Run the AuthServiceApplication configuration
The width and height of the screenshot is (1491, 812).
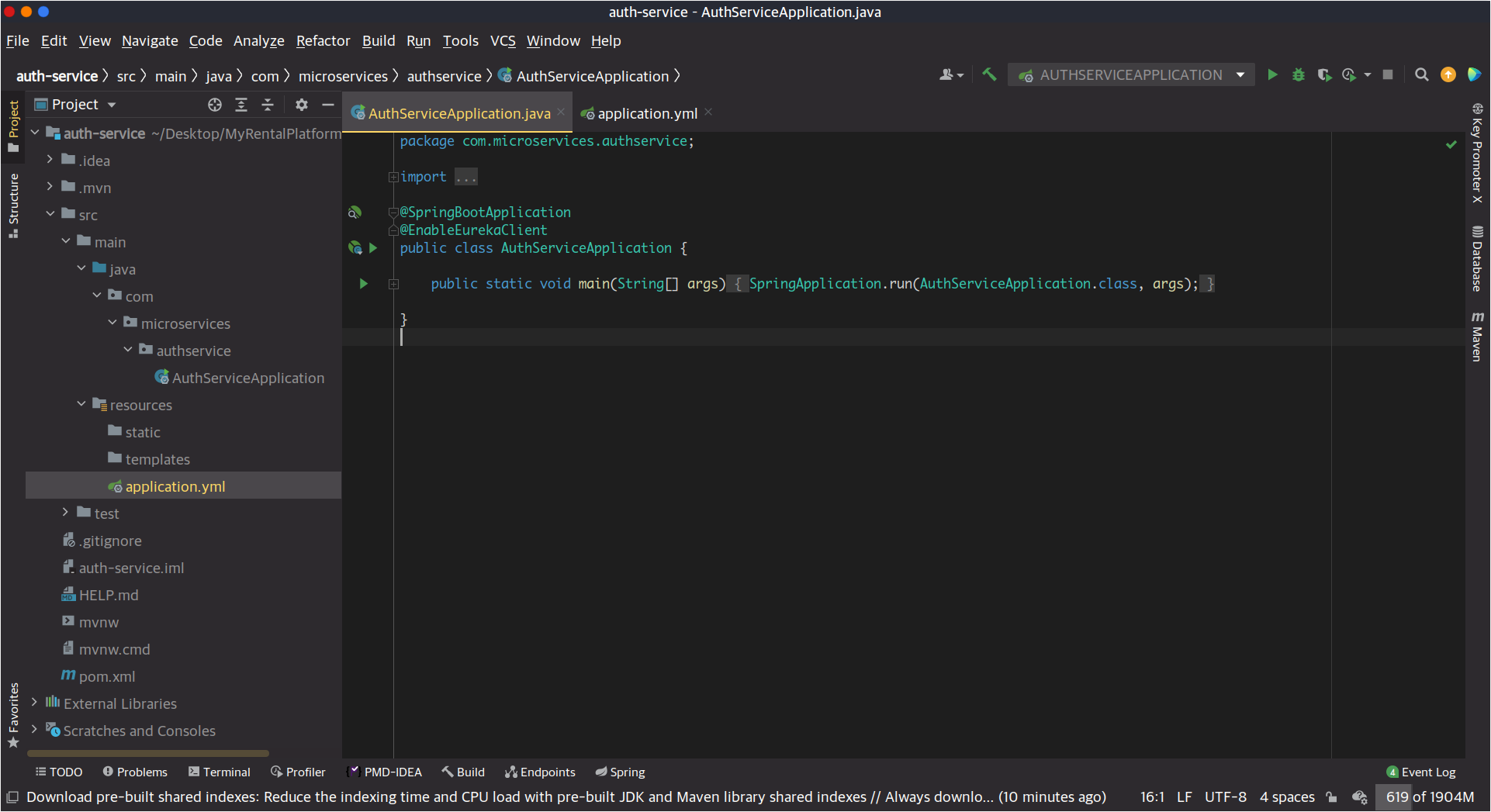(1272, 74)
